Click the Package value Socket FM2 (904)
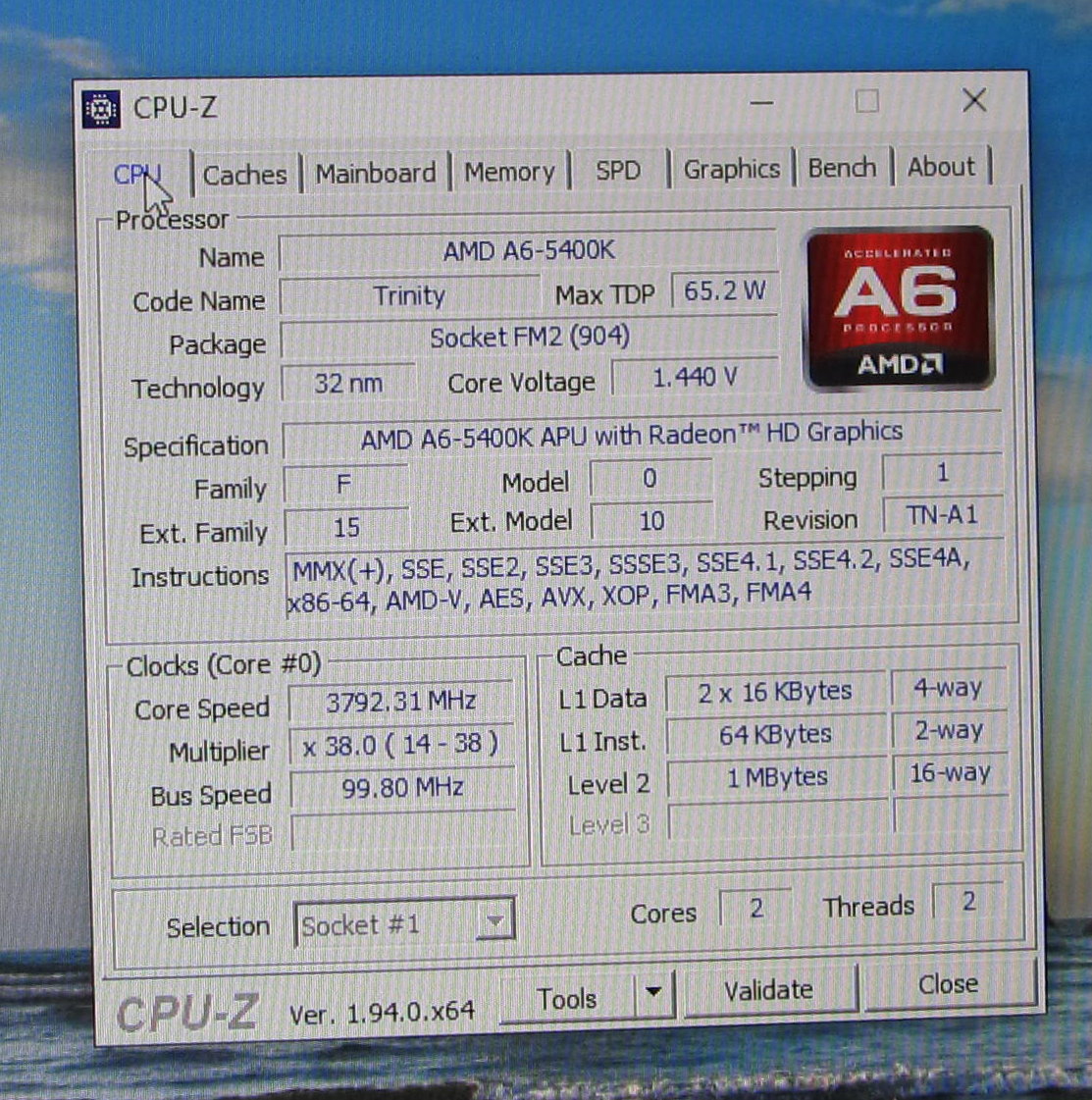The image size is (1092, 1100). point(529,339)
